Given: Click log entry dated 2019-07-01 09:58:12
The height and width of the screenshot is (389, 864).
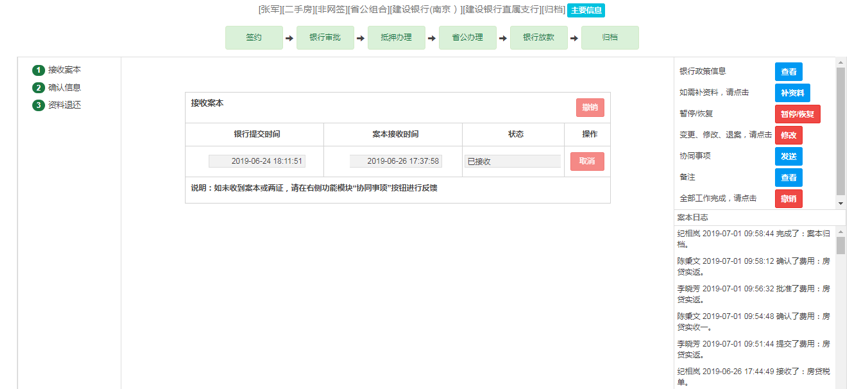Looking at the screenshot, I should pyautogui.click(x=754, y=266).
